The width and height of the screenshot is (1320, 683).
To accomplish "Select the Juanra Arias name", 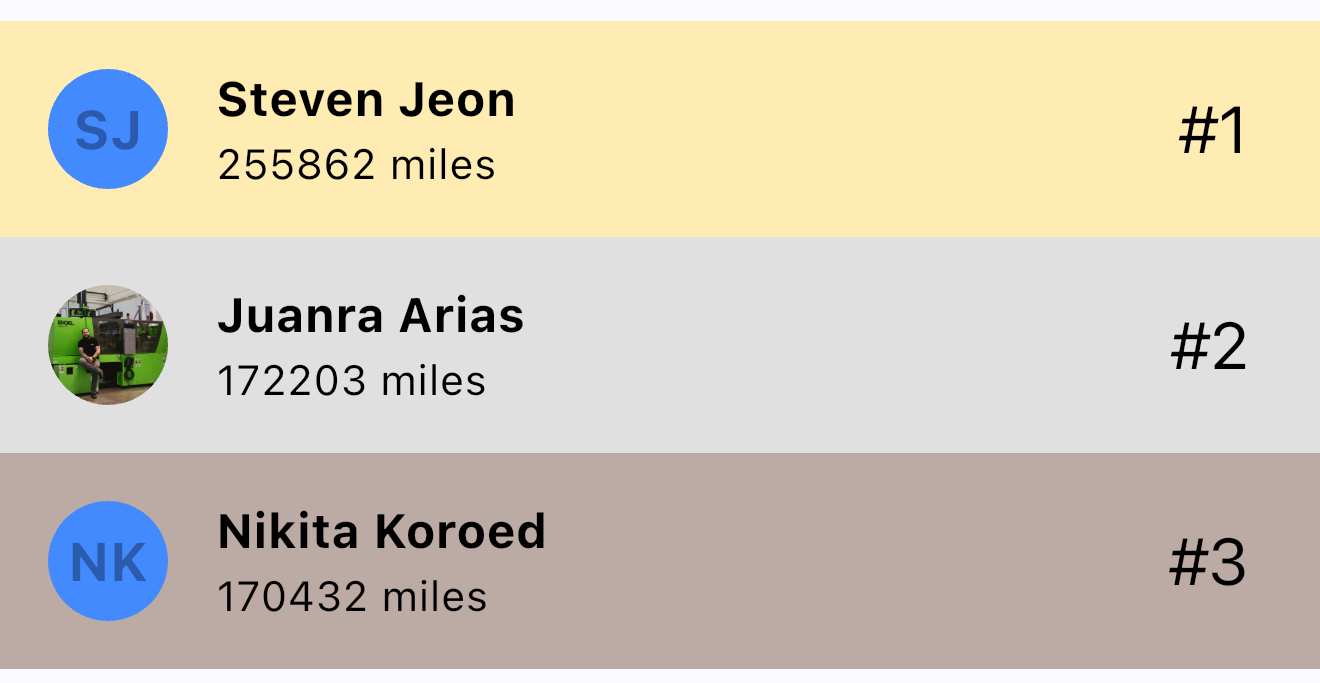I will click(x=370, y=316).
